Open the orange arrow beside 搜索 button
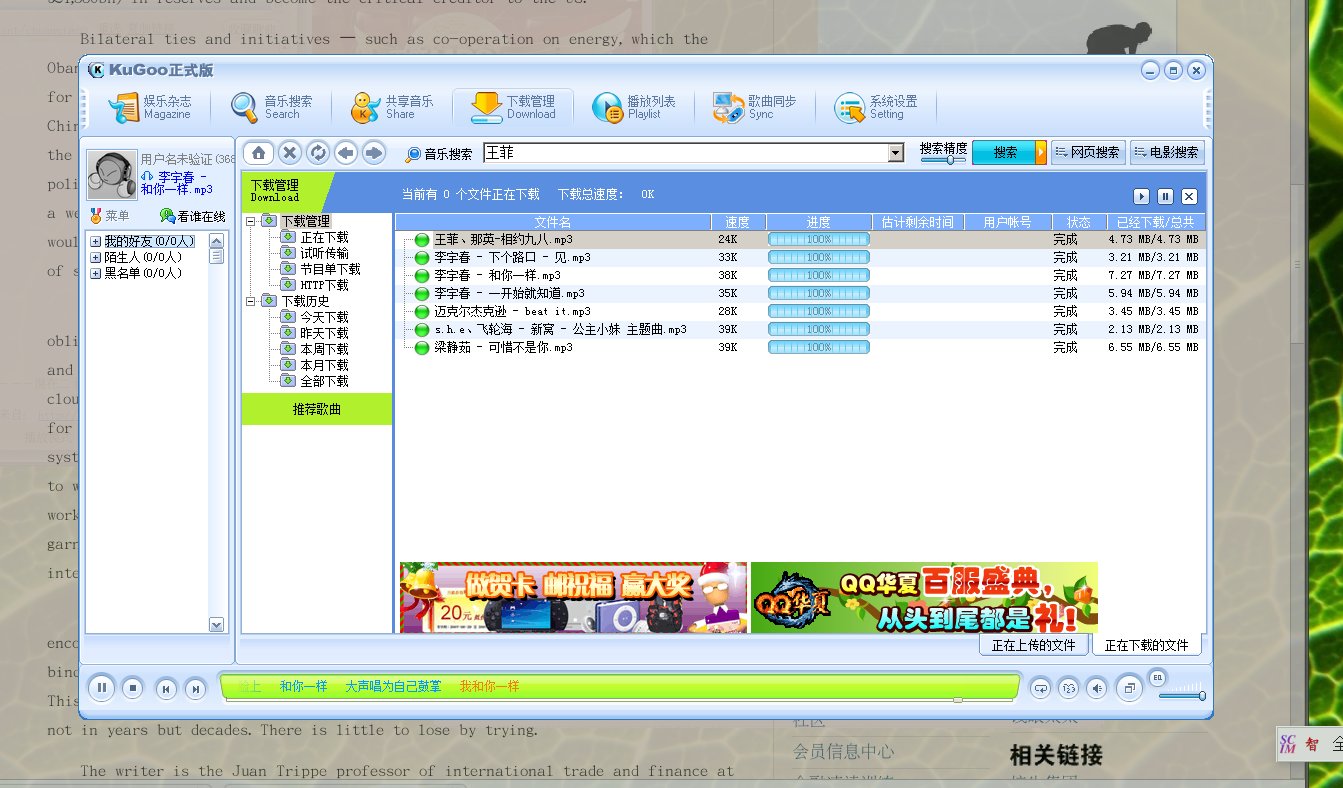The image size is (1343, 788). click(1041, 153)
